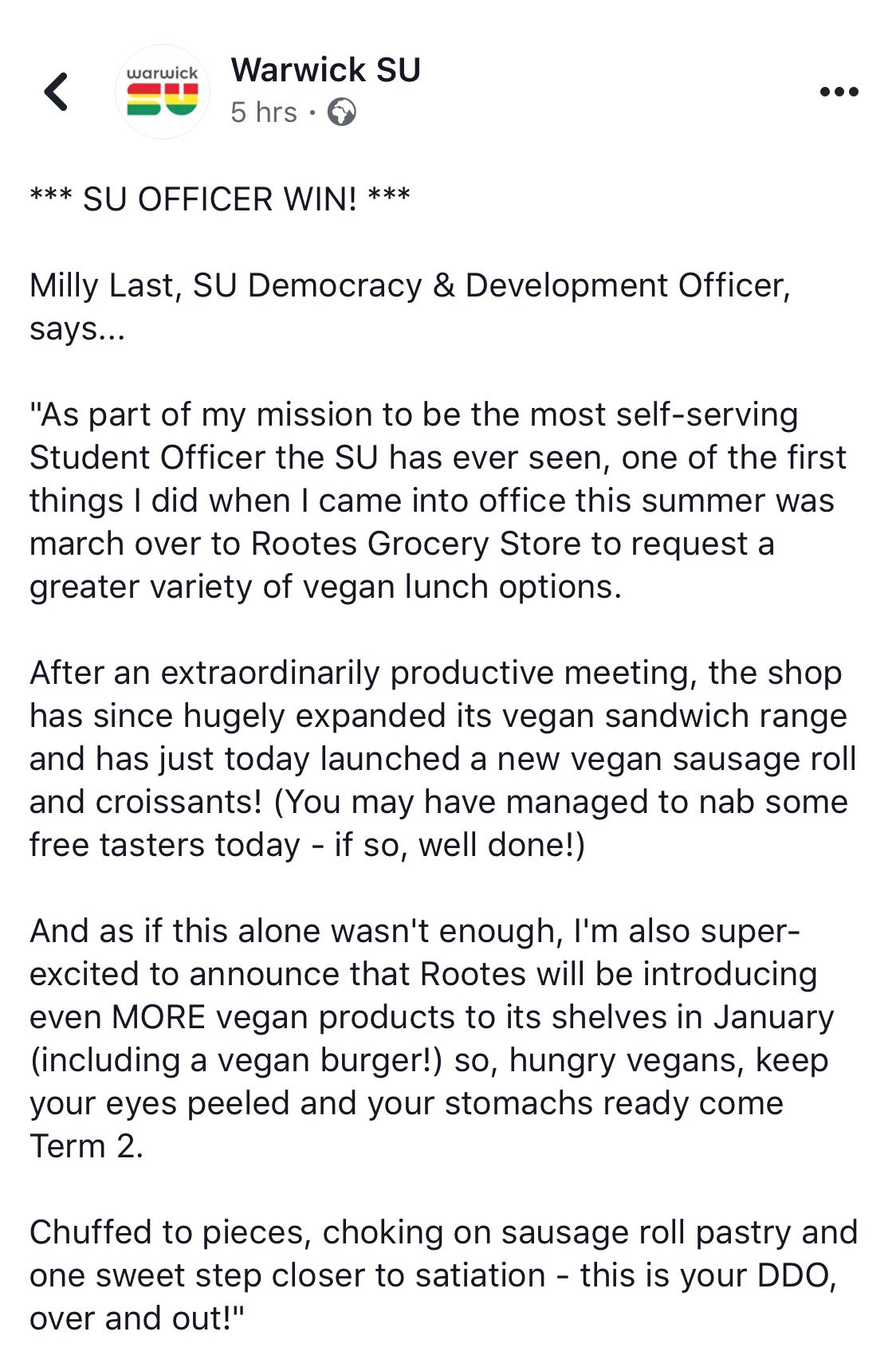The width and height of the screenshot is (896, 1359).
Task: Click the closing over and out! line
Action: click(x=136, y=1318)
